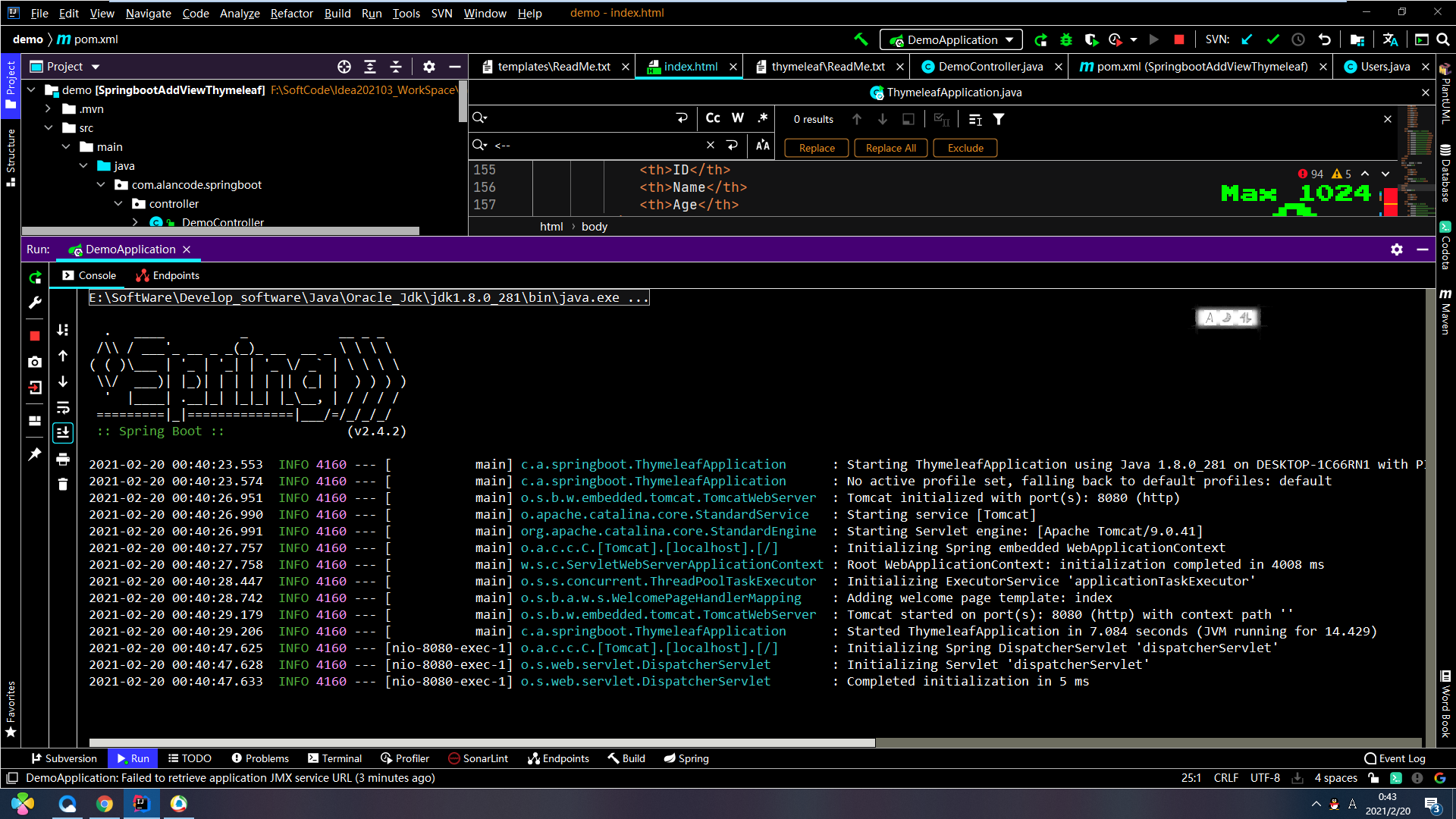Screen dimensions: 1456x819
Task: Click the Replace button
Action: point(817,148)
